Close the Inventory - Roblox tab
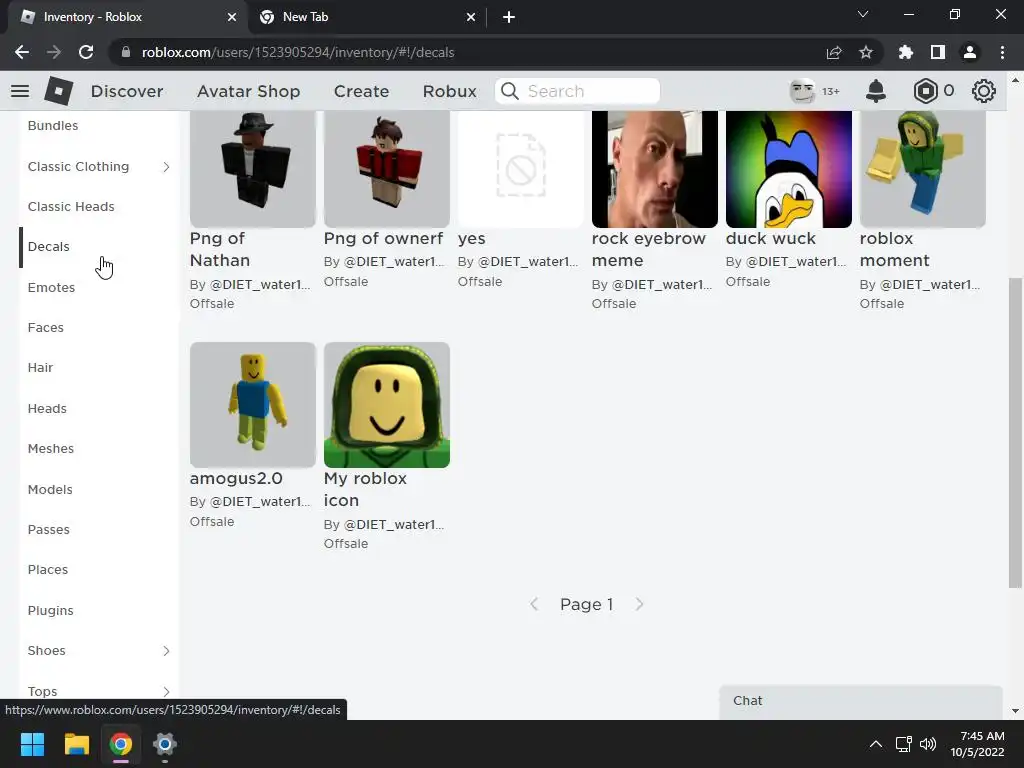Image resolution: width=1024 pixels, height=768 pixels. 232,18
